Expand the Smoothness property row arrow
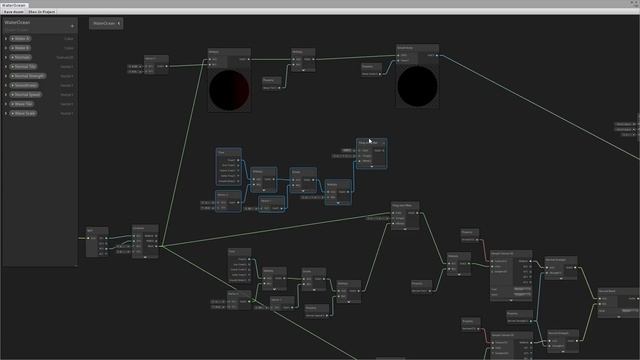This screenshot has width=640, height=360. pyautogui.click(x=6, y=85)
